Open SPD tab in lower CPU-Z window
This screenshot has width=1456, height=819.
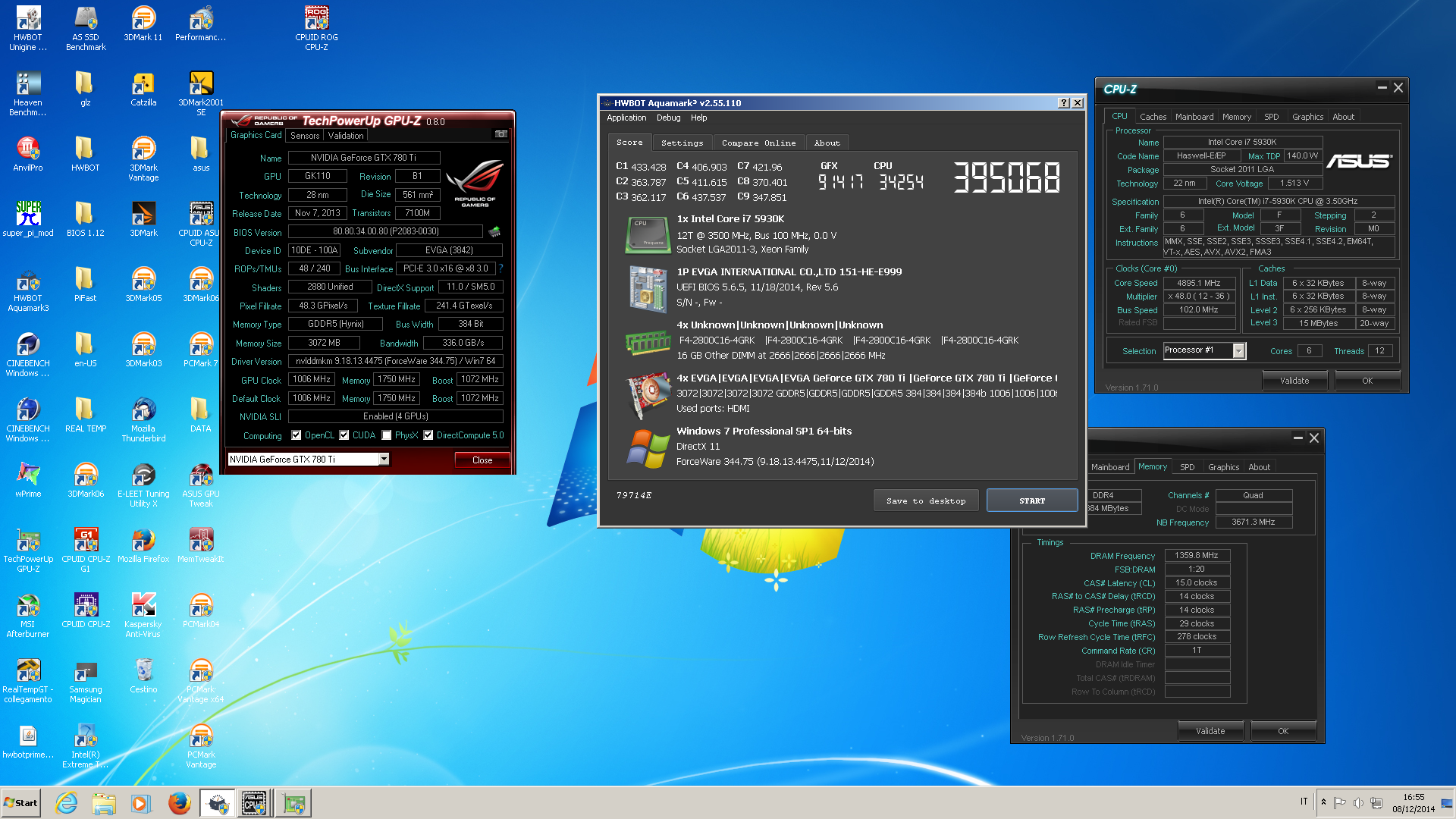1188,467
